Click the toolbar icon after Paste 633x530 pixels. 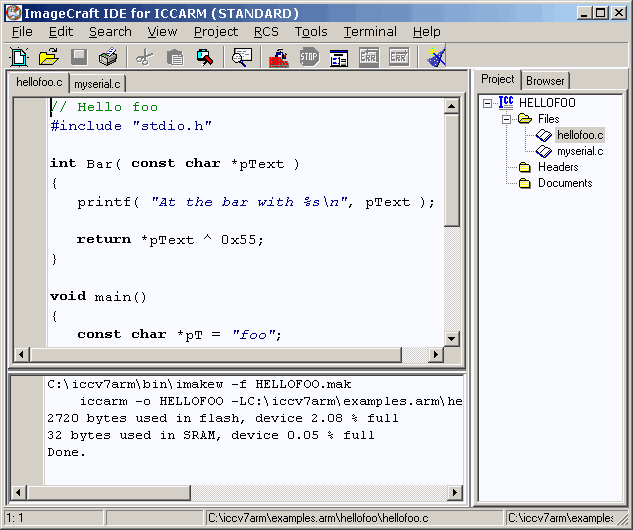pyautogui.click(x=205, y=57)
